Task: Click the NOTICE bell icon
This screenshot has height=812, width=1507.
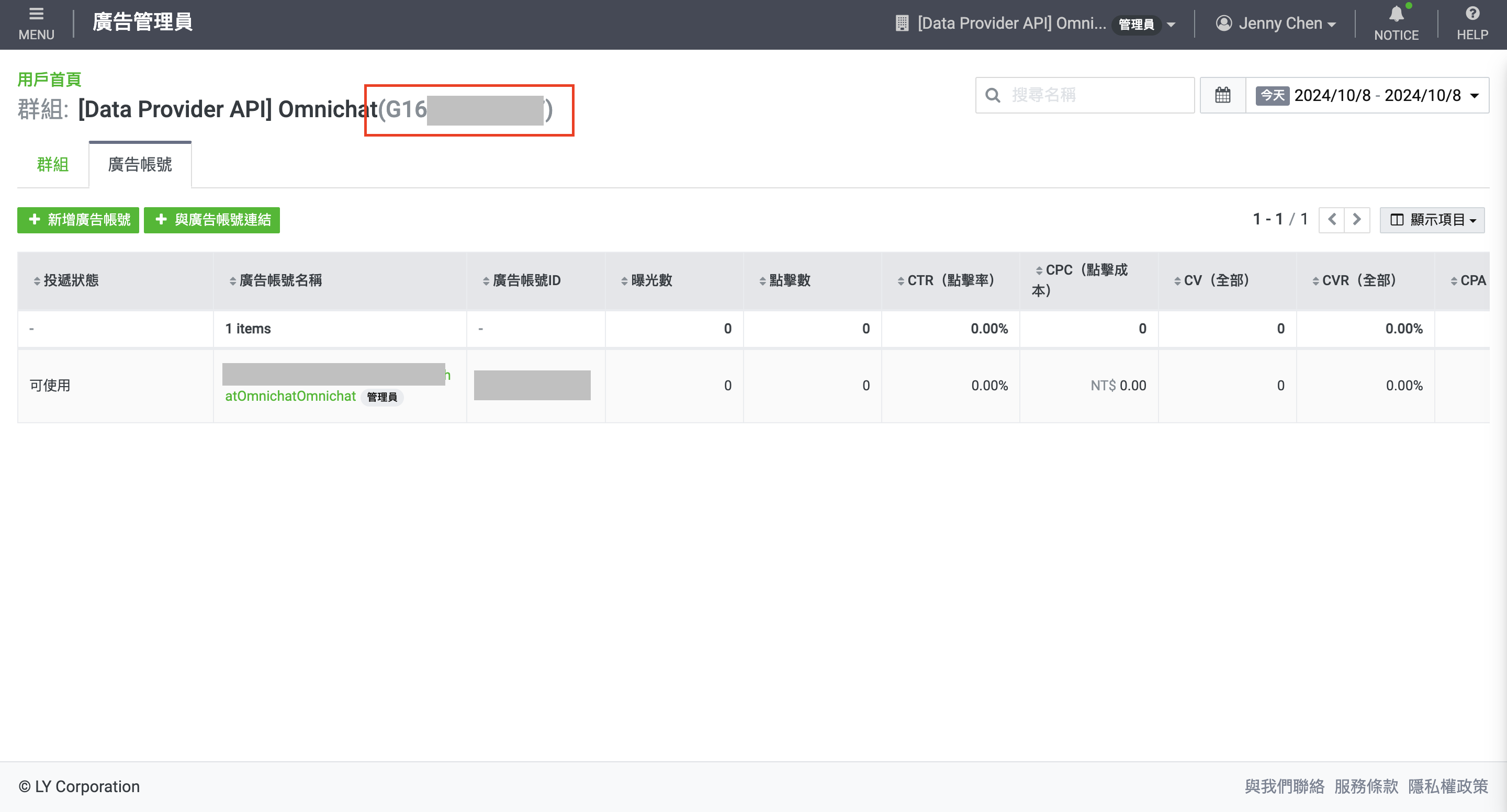Action: 1396,24
